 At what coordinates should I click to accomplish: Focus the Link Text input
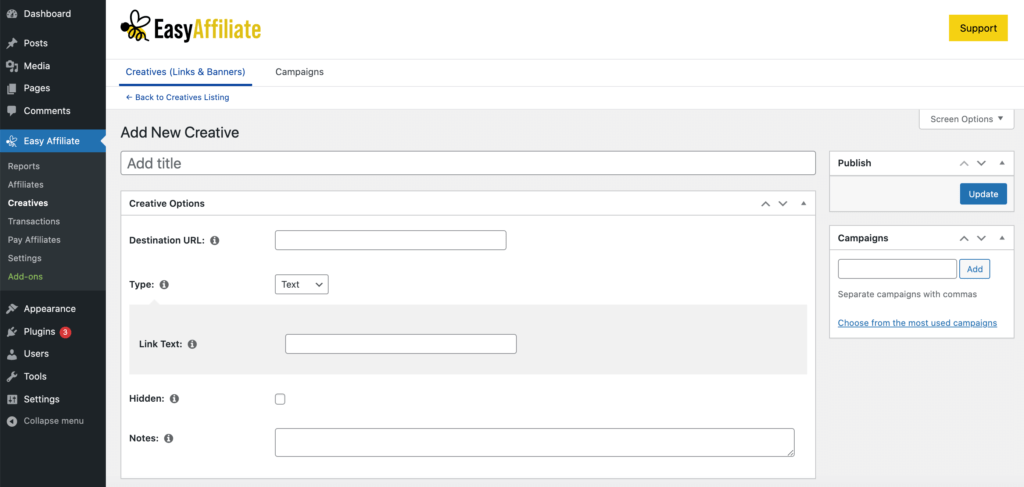click(x=401, y=344)
